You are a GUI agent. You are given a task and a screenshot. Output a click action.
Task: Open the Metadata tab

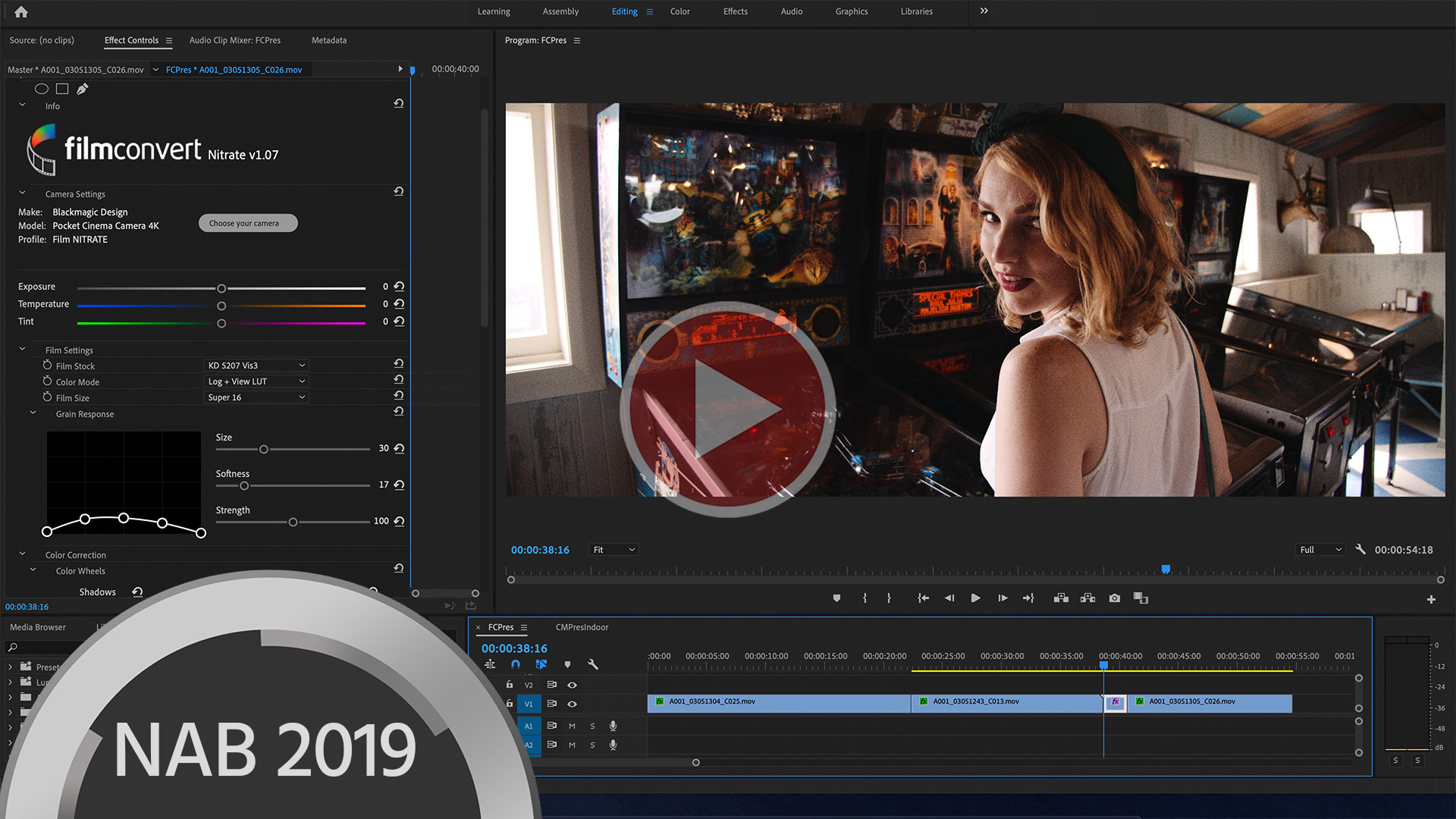(328, 40)
